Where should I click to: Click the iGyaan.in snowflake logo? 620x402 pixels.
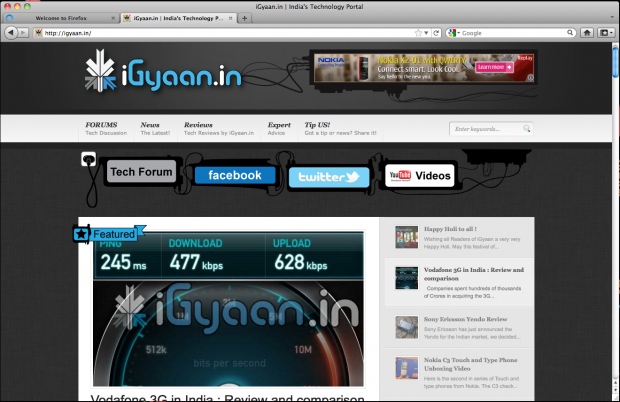102,72
